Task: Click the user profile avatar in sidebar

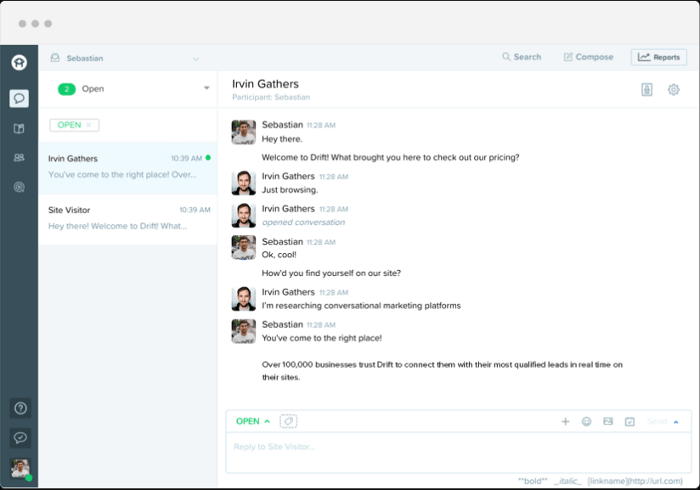Action: pyautogui.click(x=20, y=468)
